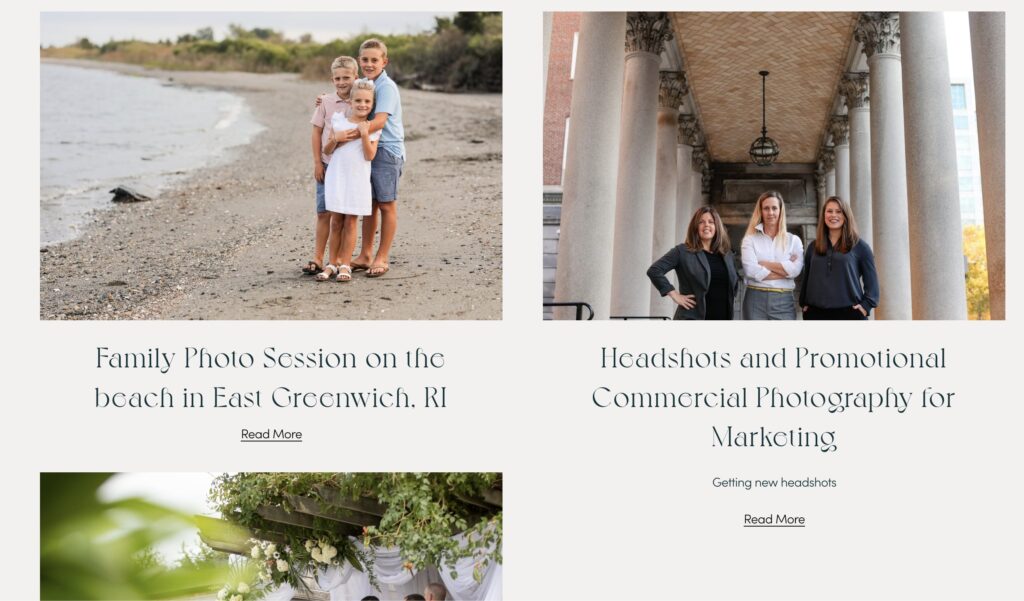
Task: Open the beach family photo thumbnail
Action: 271,165
